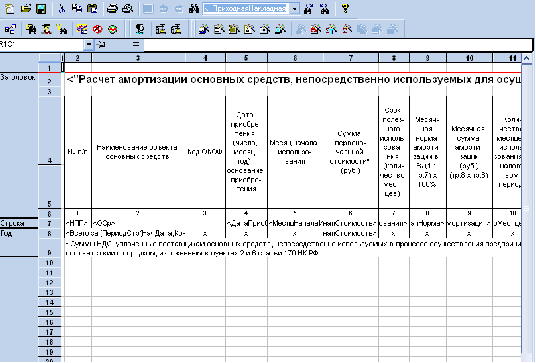Click the vertical scrollbar up arrow
This screenshot has width=536, height=363.
[x=527, y=58]
